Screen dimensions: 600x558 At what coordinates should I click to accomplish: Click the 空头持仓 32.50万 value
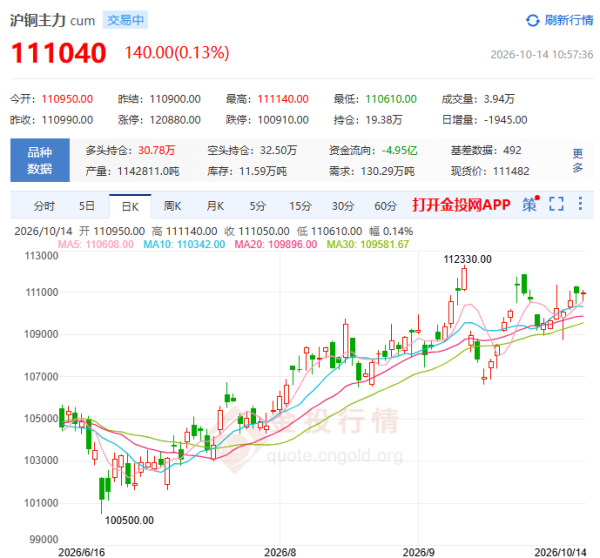pos(278,150)
